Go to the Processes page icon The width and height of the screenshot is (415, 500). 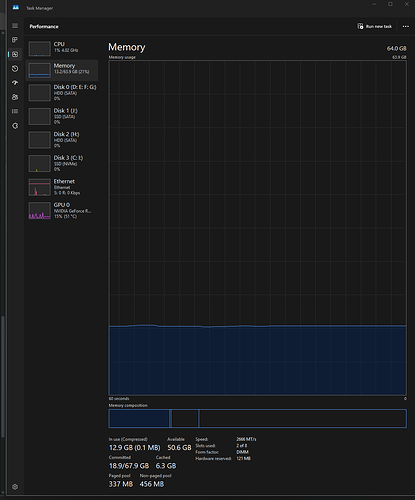15,40
